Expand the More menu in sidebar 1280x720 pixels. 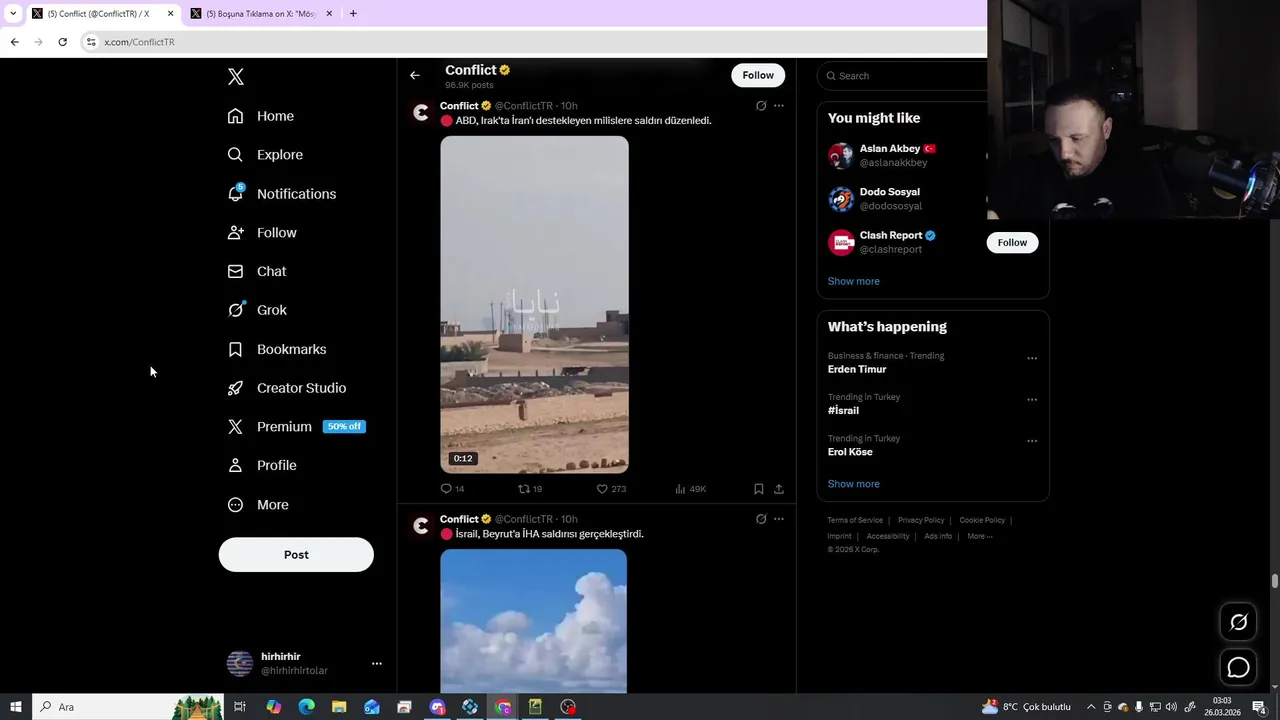258,505
